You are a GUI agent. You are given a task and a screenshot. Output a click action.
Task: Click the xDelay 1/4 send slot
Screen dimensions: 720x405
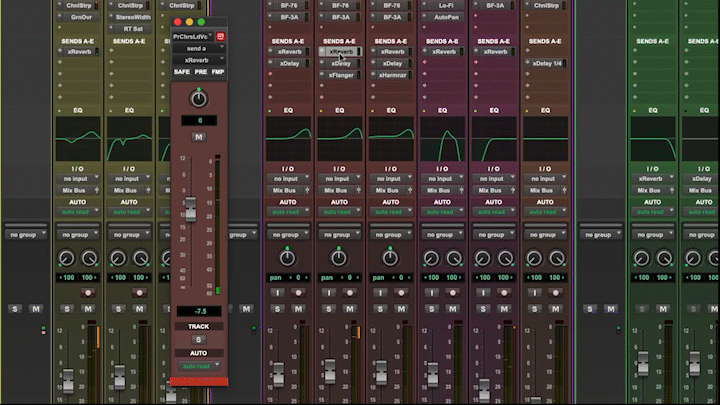545,63
